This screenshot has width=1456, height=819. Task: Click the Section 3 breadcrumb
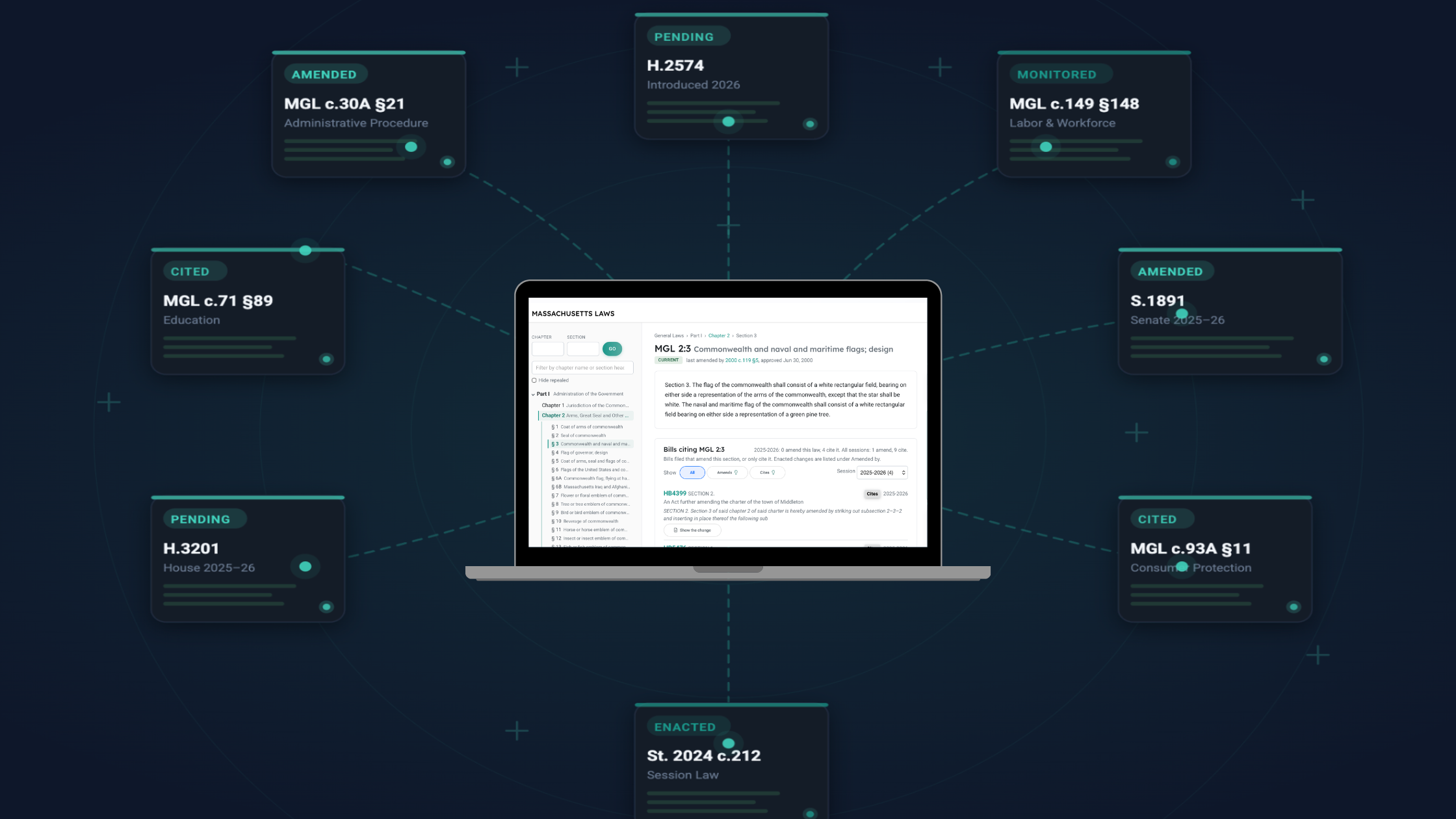[x=746, y=336]
